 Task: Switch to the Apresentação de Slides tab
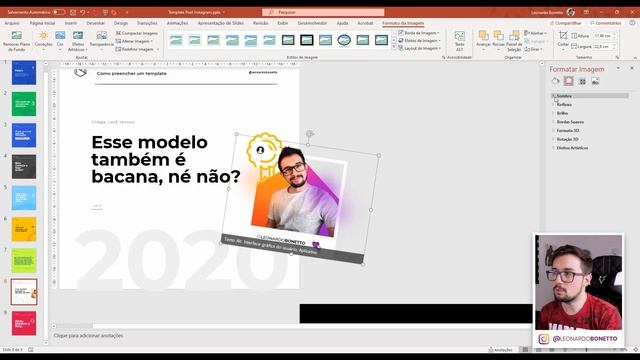pyautogui.click(x=220, y=23)
